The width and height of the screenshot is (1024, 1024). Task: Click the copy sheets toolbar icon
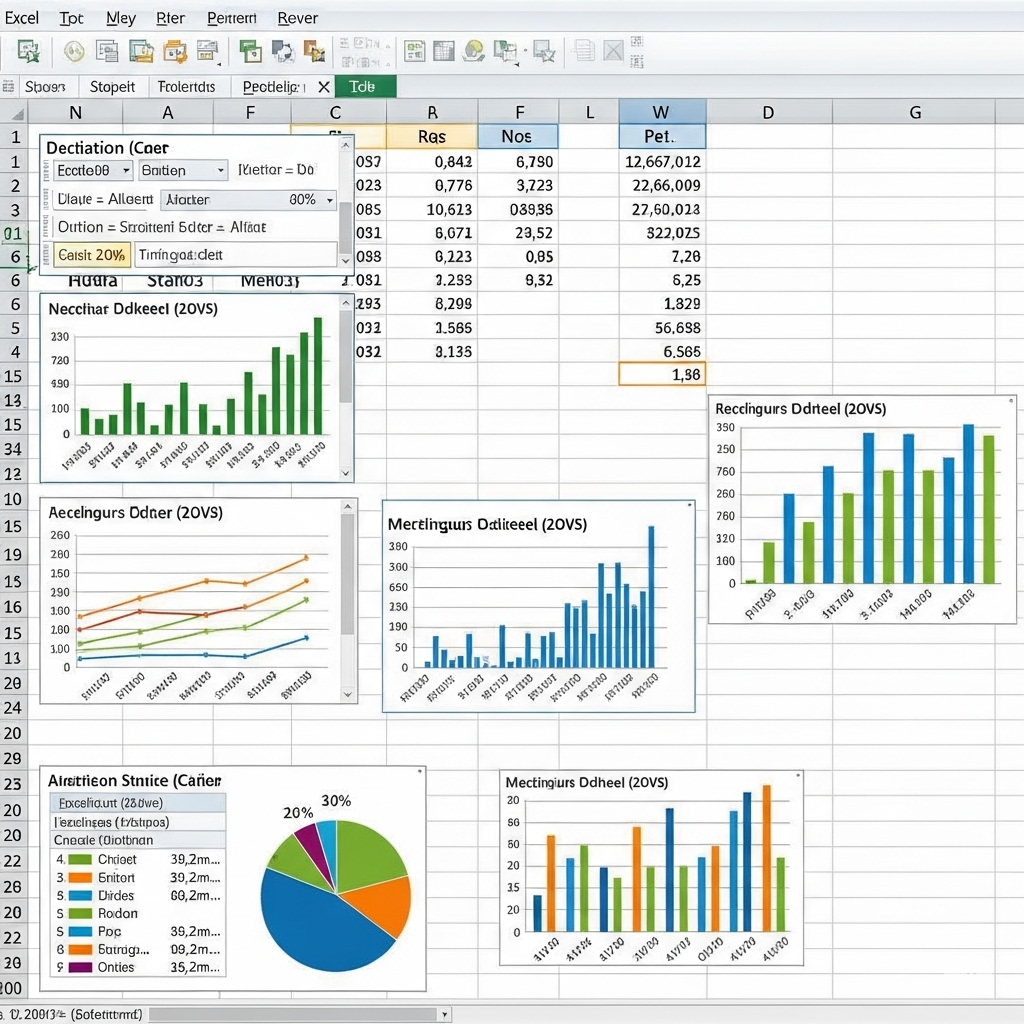pyautogui.click(x=506, y=52)
